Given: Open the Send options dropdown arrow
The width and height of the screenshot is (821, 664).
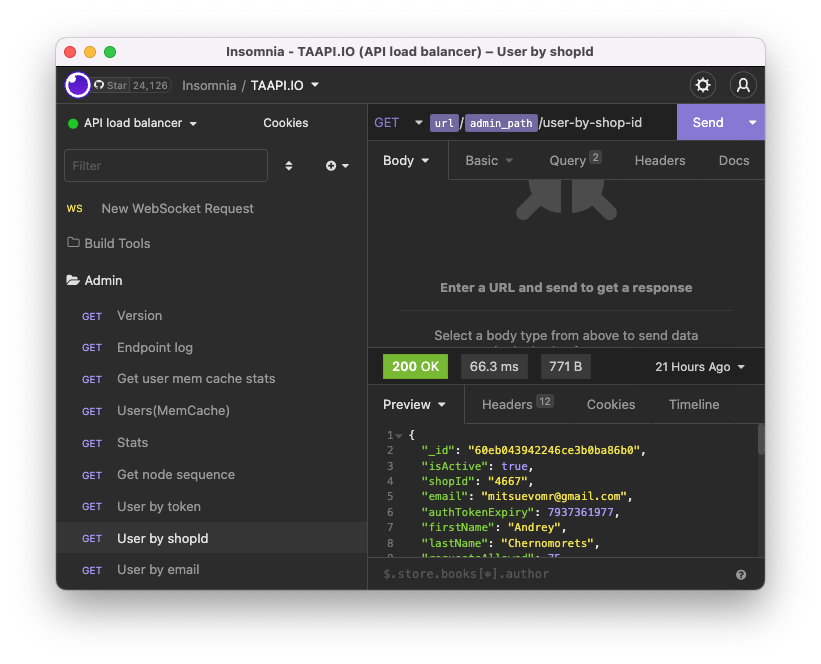Looking at the screenshot, I should click(752, 123).
